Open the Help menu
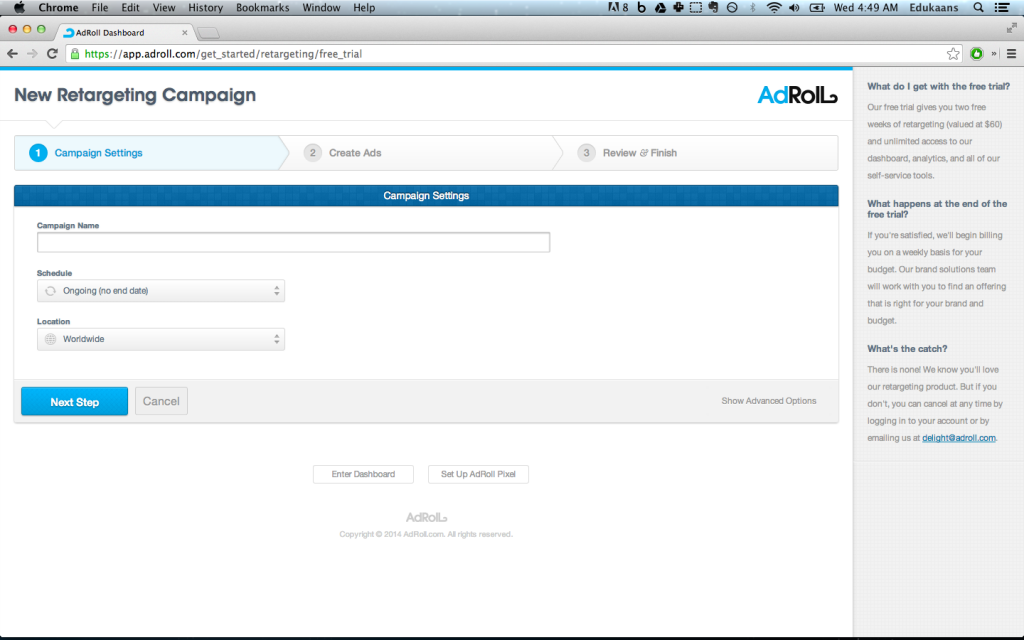The height and width of the screenshot is (640, 1024). (364, 8)
